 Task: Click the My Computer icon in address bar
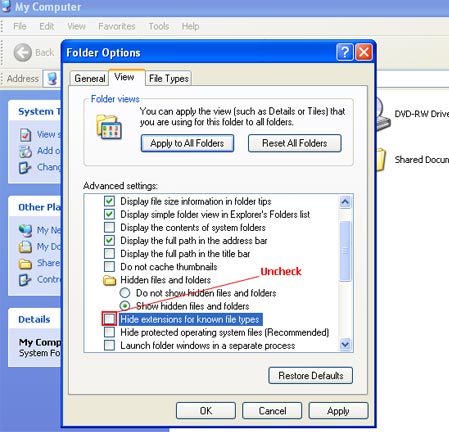click(x=52, y=79)
